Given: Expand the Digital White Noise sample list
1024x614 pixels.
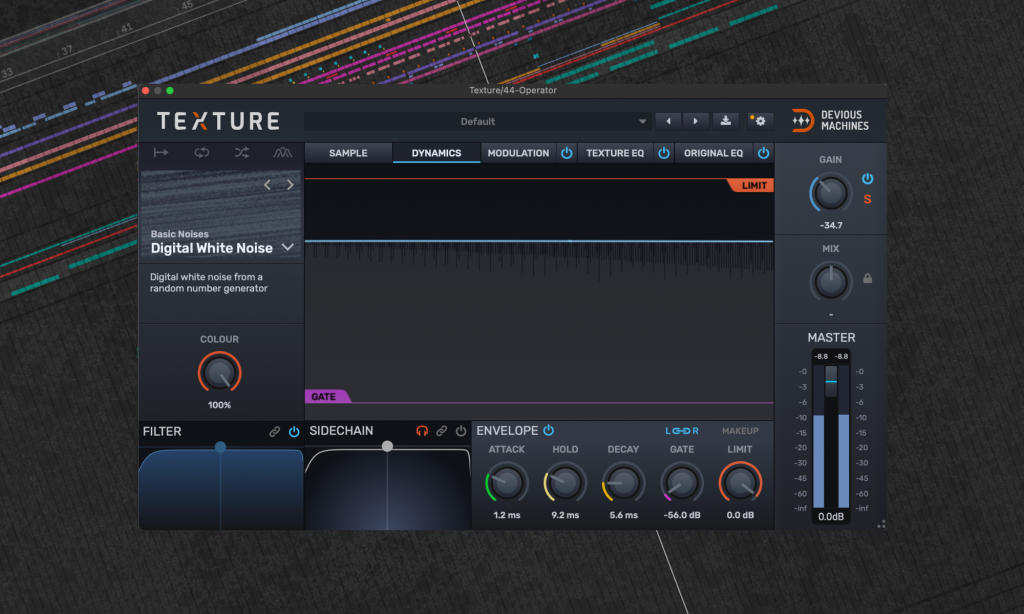Looking at the screenshot, I should [288, 247].
